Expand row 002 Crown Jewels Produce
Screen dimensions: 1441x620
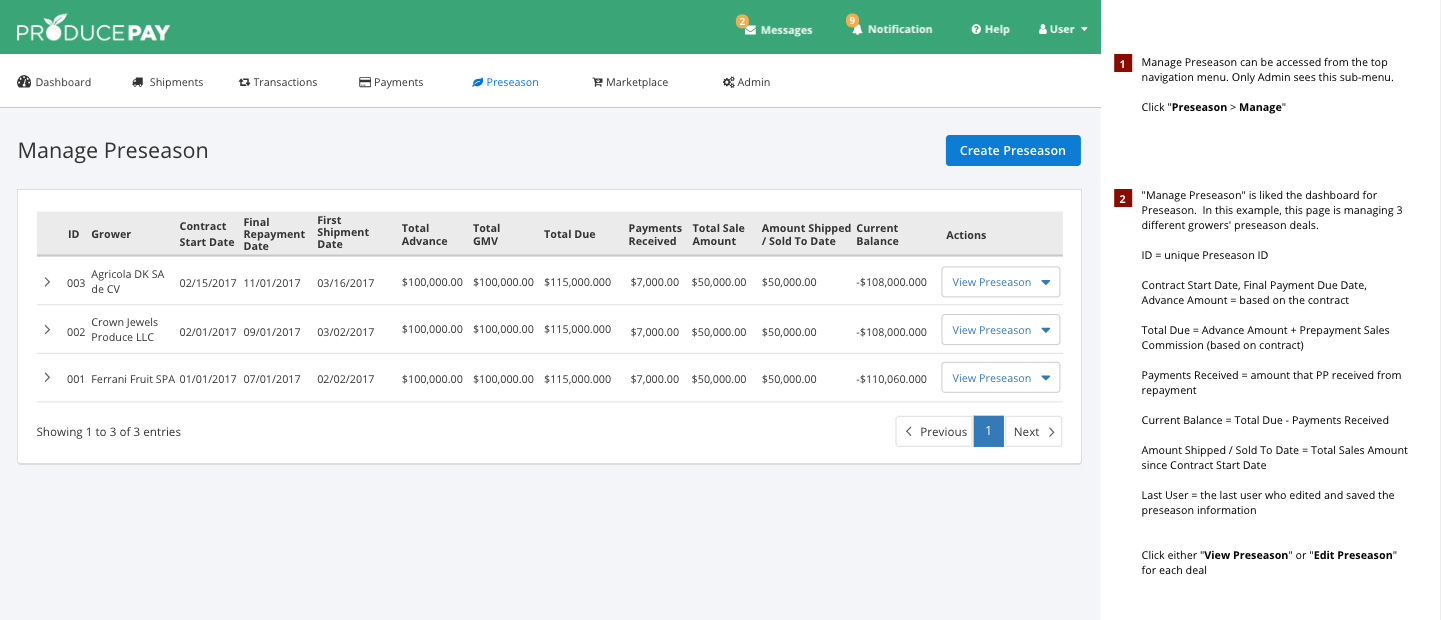(47, 329)
